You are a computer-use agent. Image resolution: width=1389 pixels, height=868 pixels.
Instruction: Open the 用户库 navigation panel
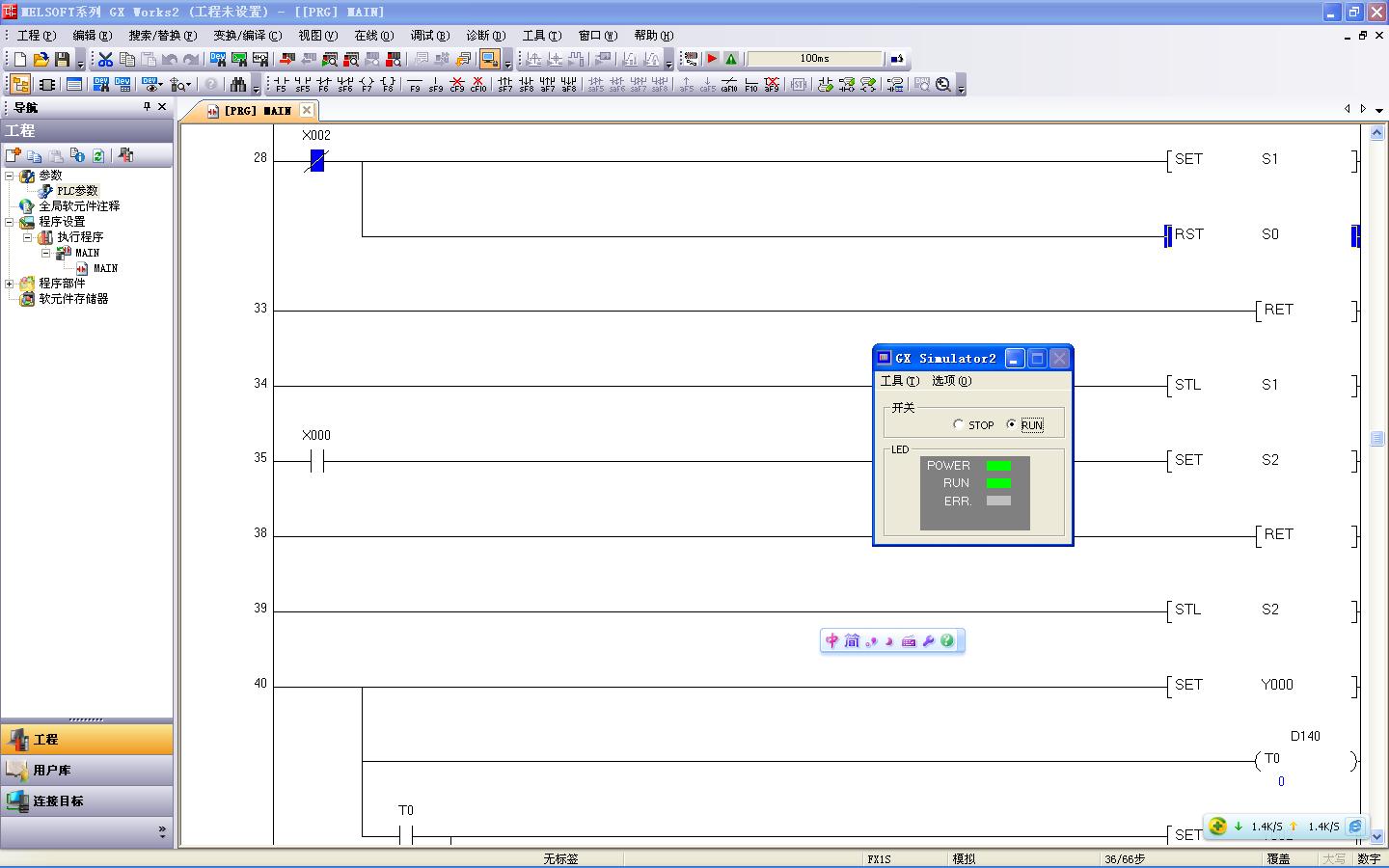point(52,771)
